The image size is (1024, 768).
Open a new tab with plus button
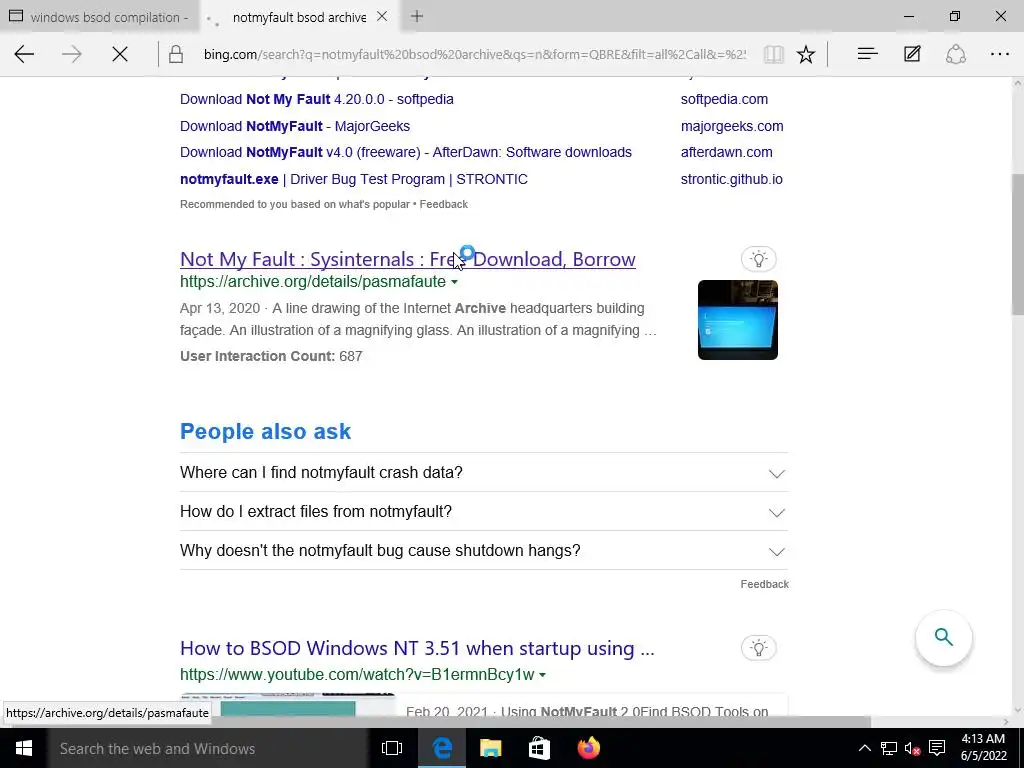pyautogui.click(x=417, y=17)
